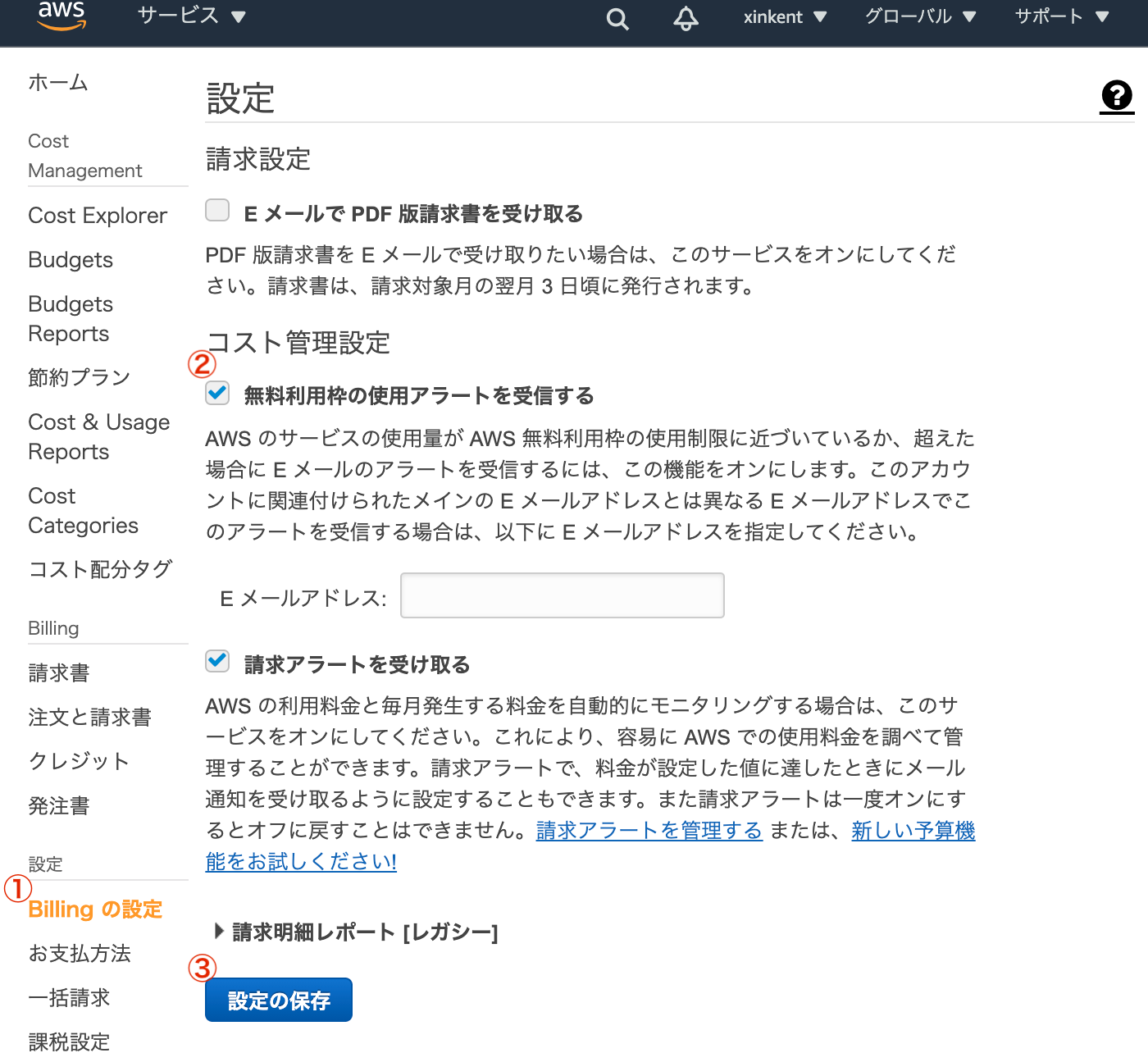
Task: Click the AWS logo
Action: click(x=61, y=16)
